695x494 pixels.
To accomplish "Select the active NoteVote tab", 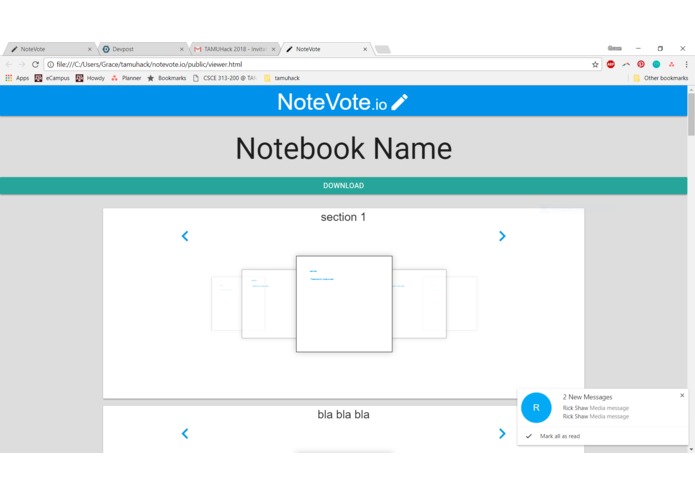I will 326,49.
